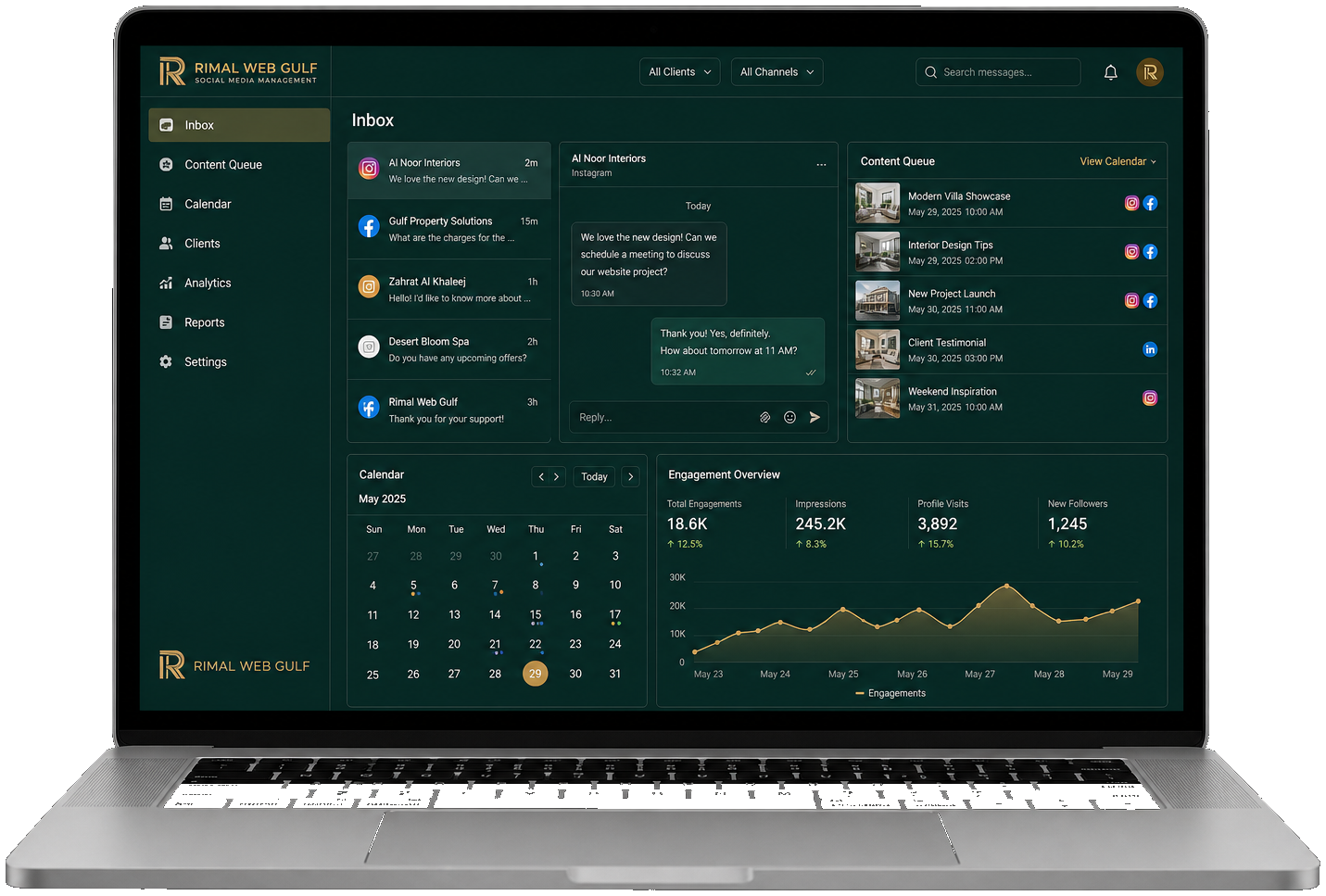Viewport: 1326px width, 896px height.
Task: Click the Facebook icon on Modern Villa Showcase
Action: coord(1150,203)
